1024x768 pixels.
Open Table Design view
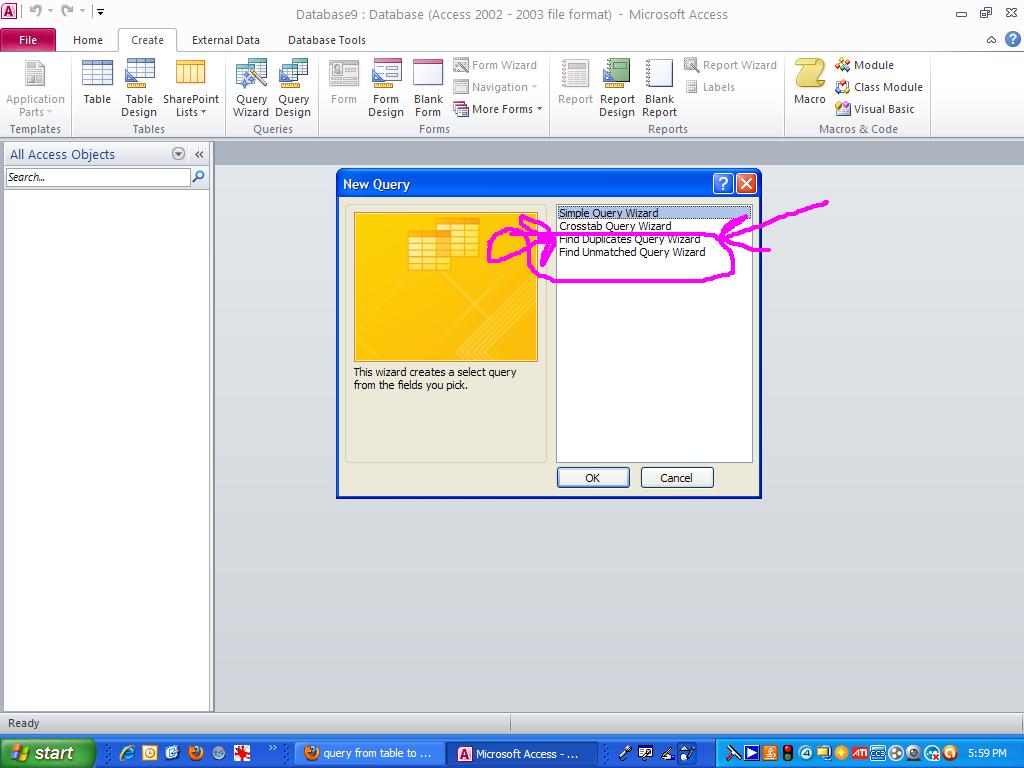(x=139, y=88)
